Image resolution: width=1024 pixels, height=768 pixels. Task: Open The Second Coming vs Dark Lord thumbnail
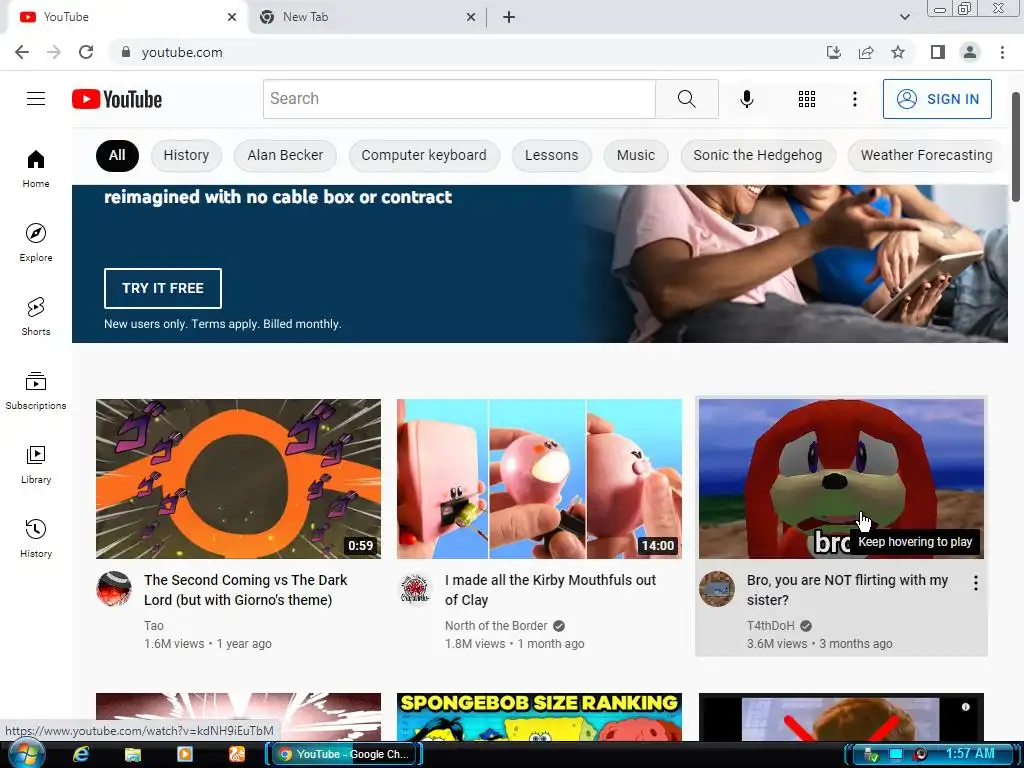tap(238, 479)
